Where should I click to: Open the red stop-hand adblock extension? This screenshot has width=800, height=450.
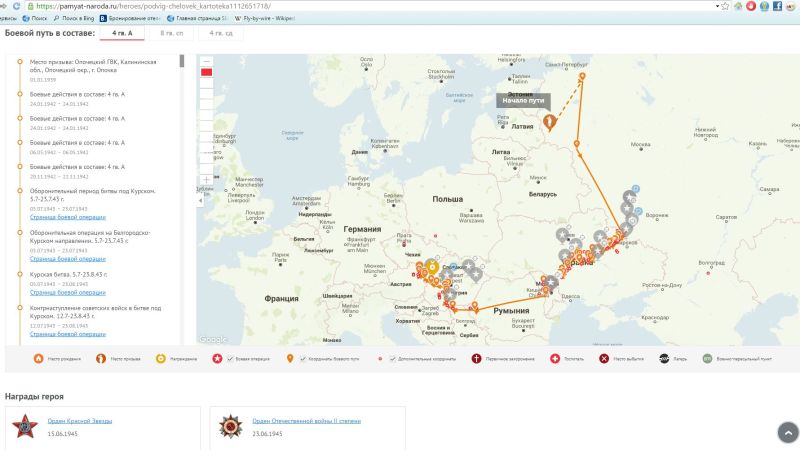click(751, 6)
